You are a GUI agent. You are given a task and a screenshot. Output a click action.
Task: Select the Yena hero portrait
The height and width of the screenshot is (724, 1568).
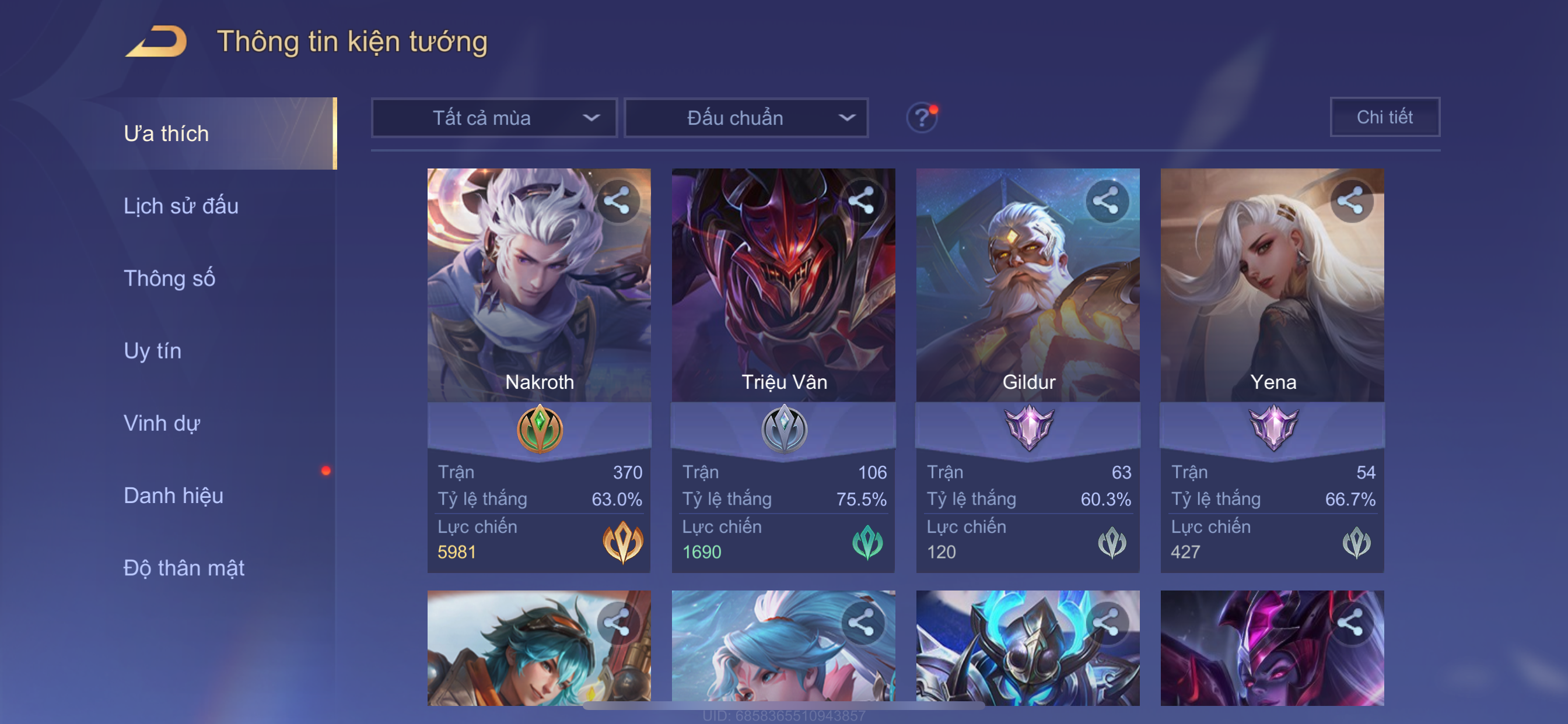pos(1272,284)
